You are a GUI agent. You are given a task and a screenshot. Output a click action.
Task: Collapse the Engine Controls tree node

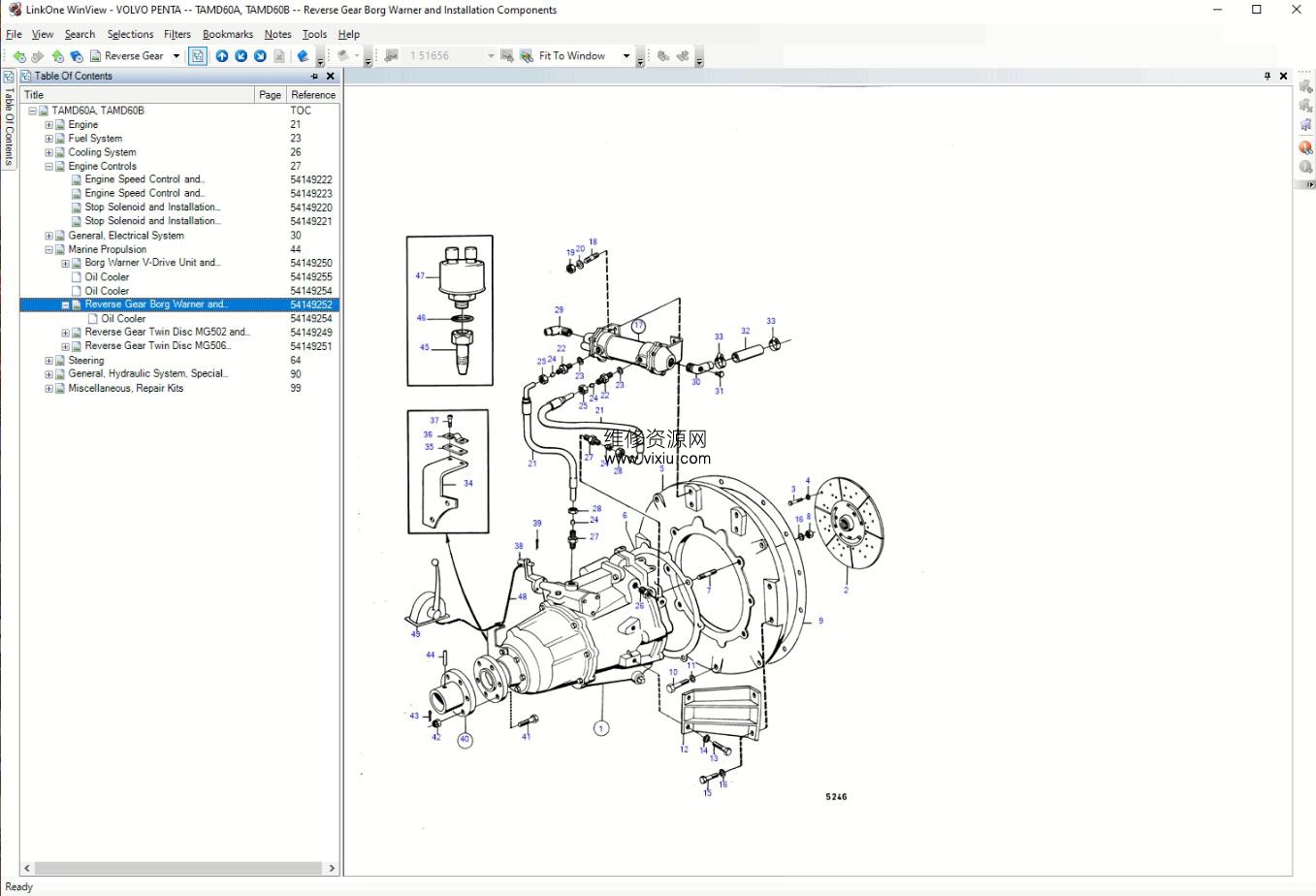click(48, 167)
